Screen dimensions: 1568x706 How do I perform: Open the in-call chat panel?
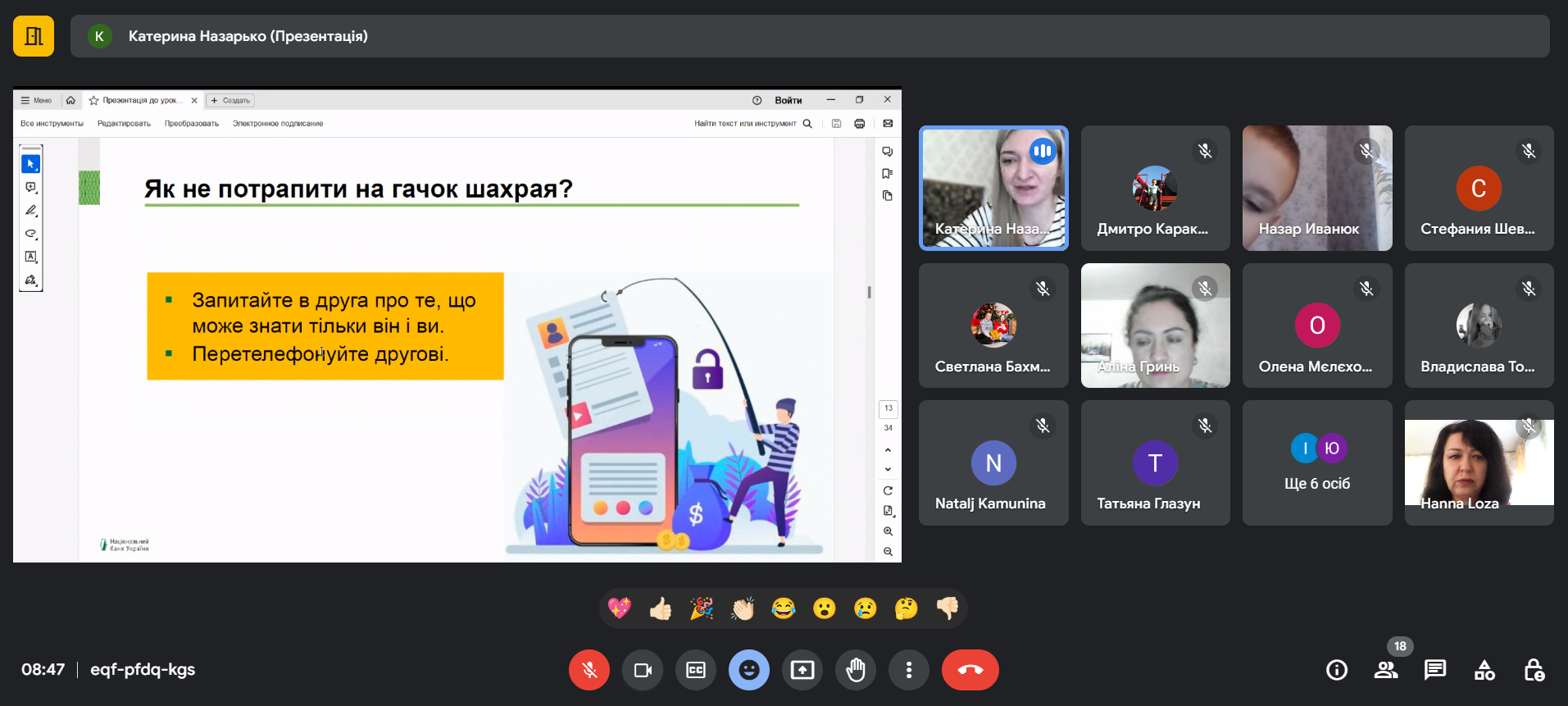pyautogui.click(x=1435, y=670)
